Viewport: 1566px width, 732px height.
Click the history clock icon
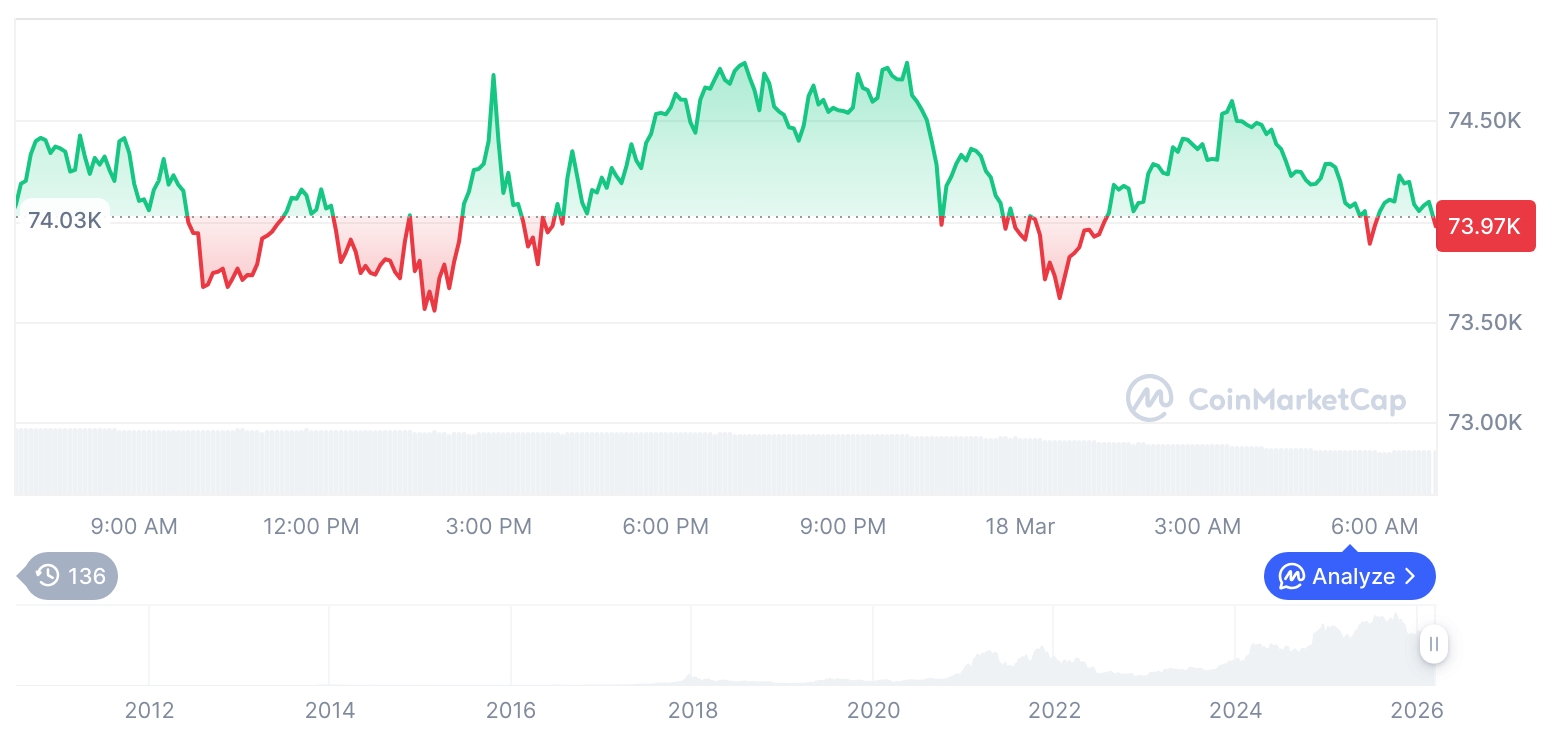point(47,576)
